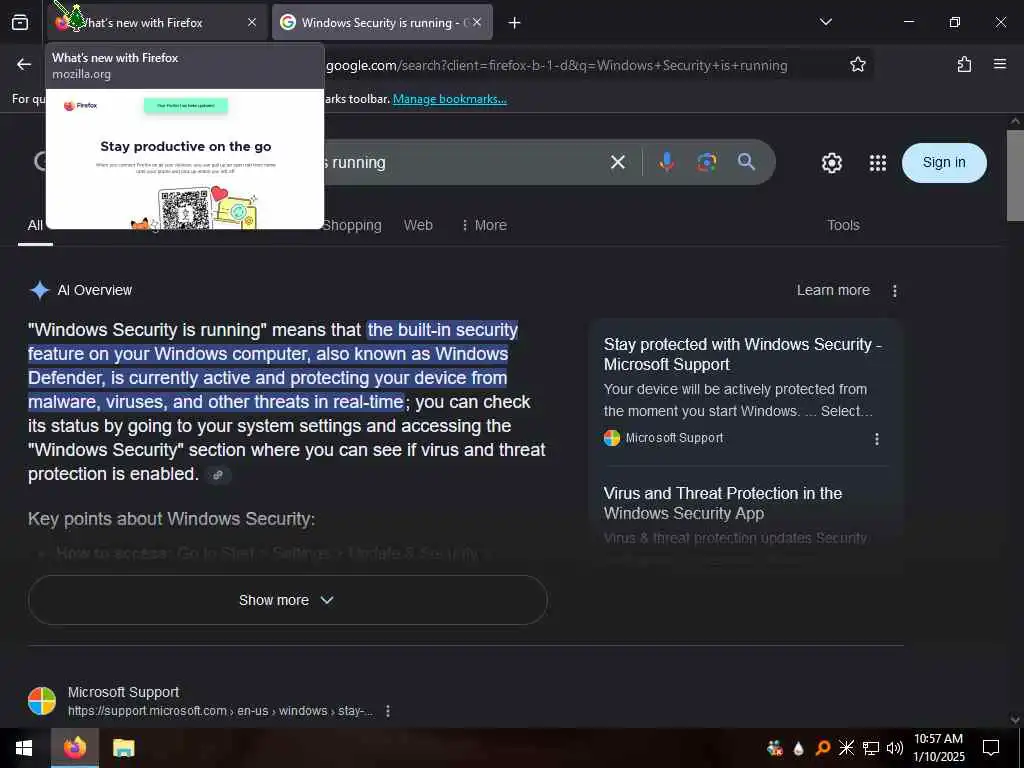Click the page vertical scrollbar thumb
The height and width of the screenshot is (768, 1024).
(x=1014, y=175)
